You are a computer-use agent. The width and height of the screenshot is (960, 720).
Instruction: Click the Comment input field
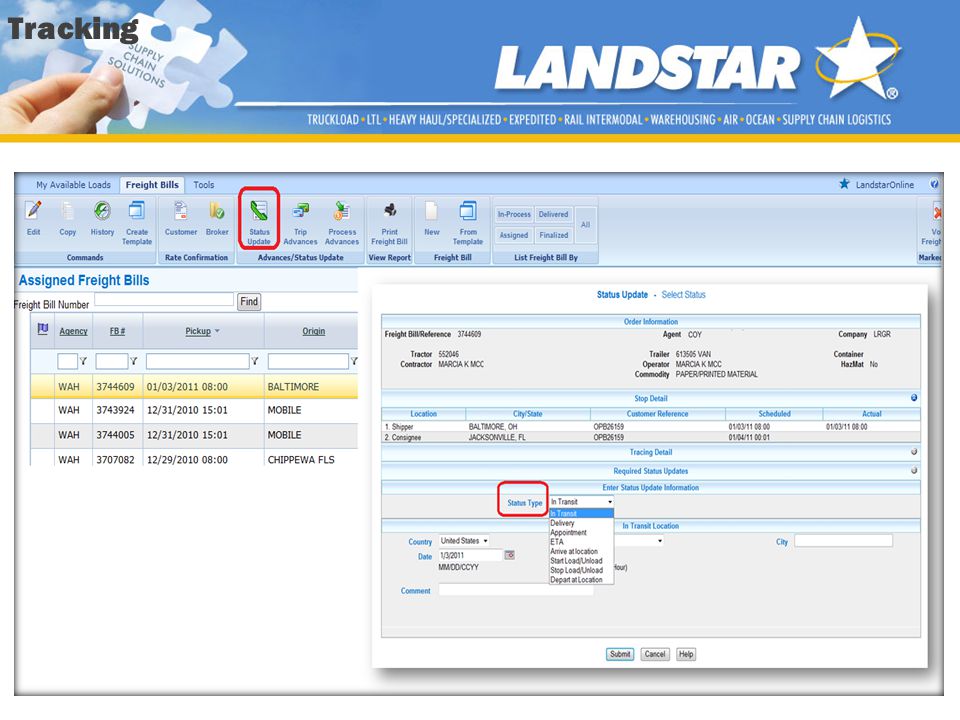click(x=516, y=590)
